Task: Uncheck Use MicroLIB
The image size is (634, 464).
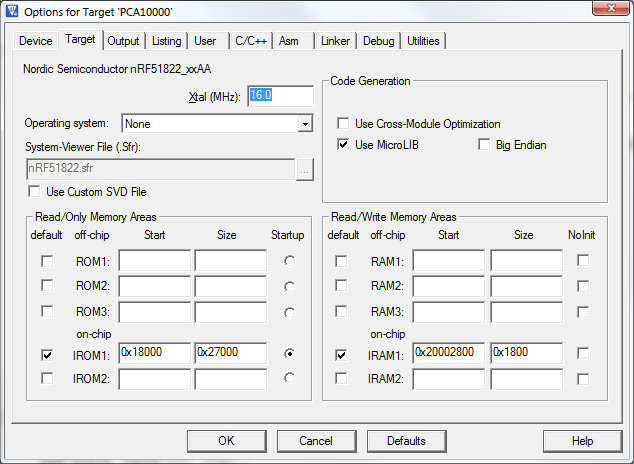Action: point(343,144)
